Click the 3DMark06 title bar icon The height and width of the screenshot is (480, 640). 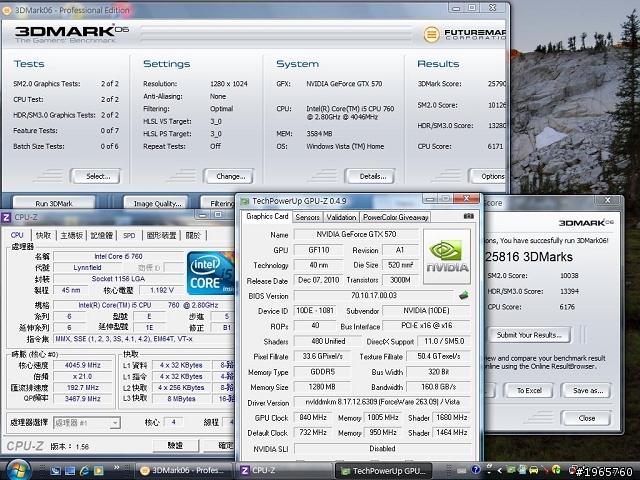pyautogui.click(x=7, y=10)
